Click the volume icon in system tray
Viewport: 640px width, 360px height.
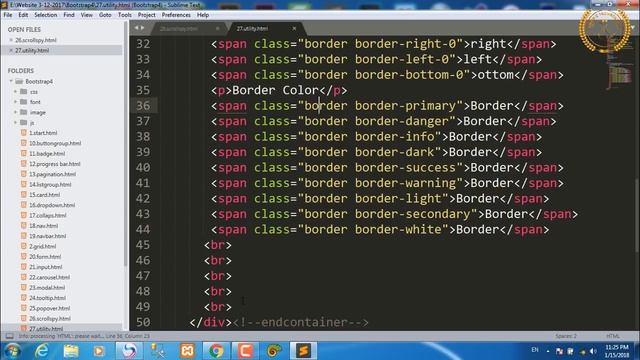(x=593, y=351)
